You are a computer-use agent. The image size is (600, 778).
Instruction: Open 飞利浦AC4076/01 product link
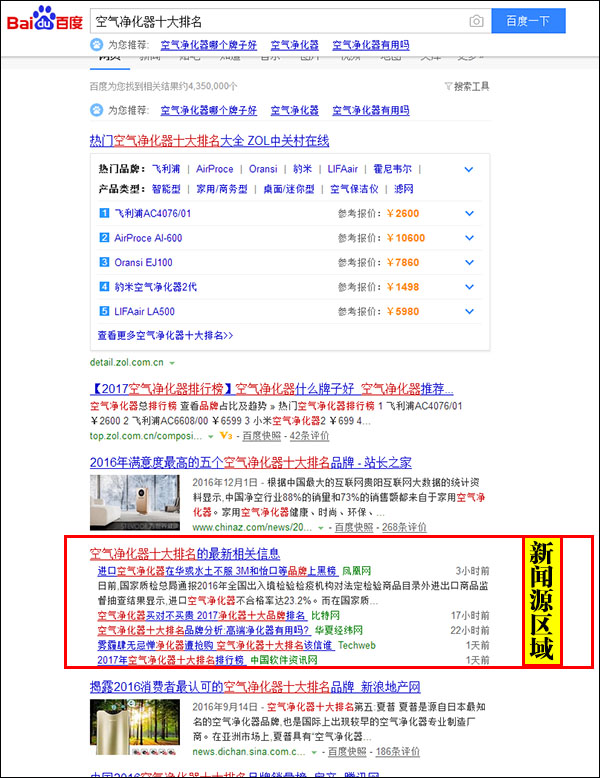152,213
